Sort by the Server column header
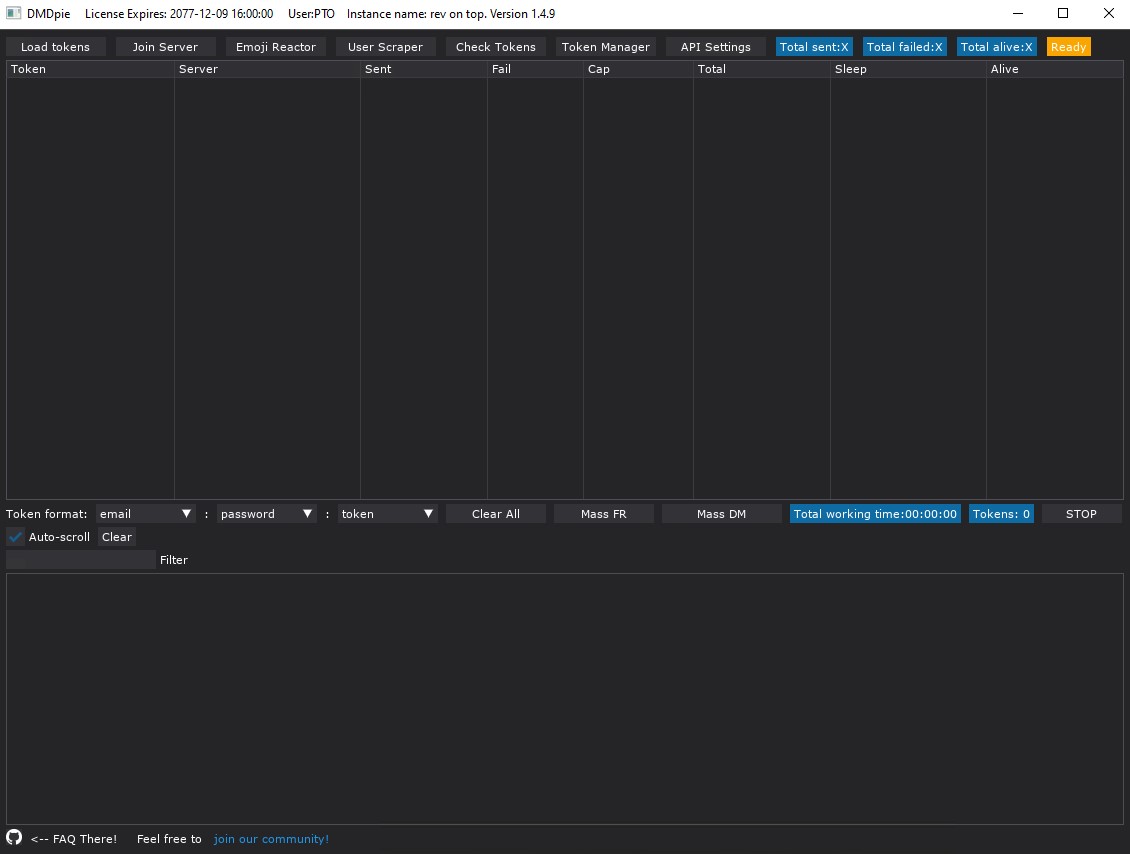 (x=267, y=69)
